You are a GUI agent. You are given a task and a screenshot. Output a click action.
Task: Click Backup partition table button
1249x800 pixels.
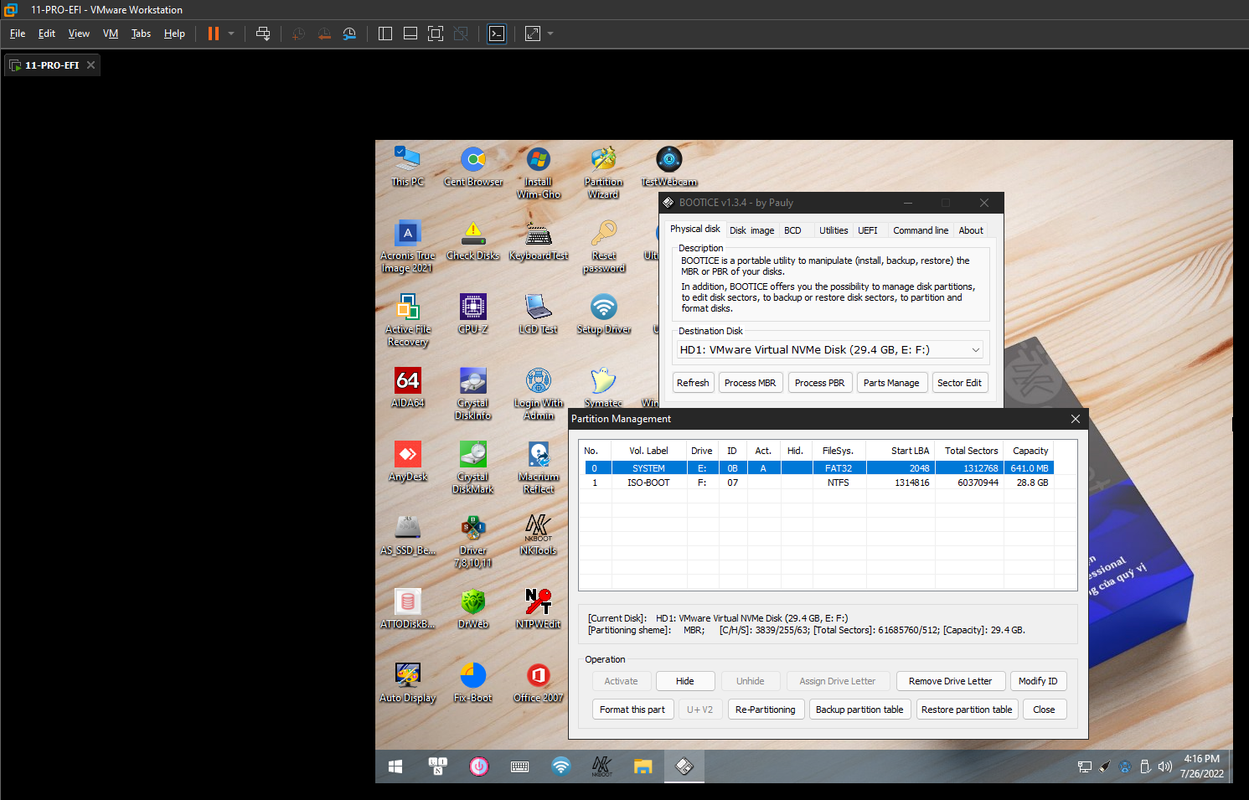pos(859,709)
